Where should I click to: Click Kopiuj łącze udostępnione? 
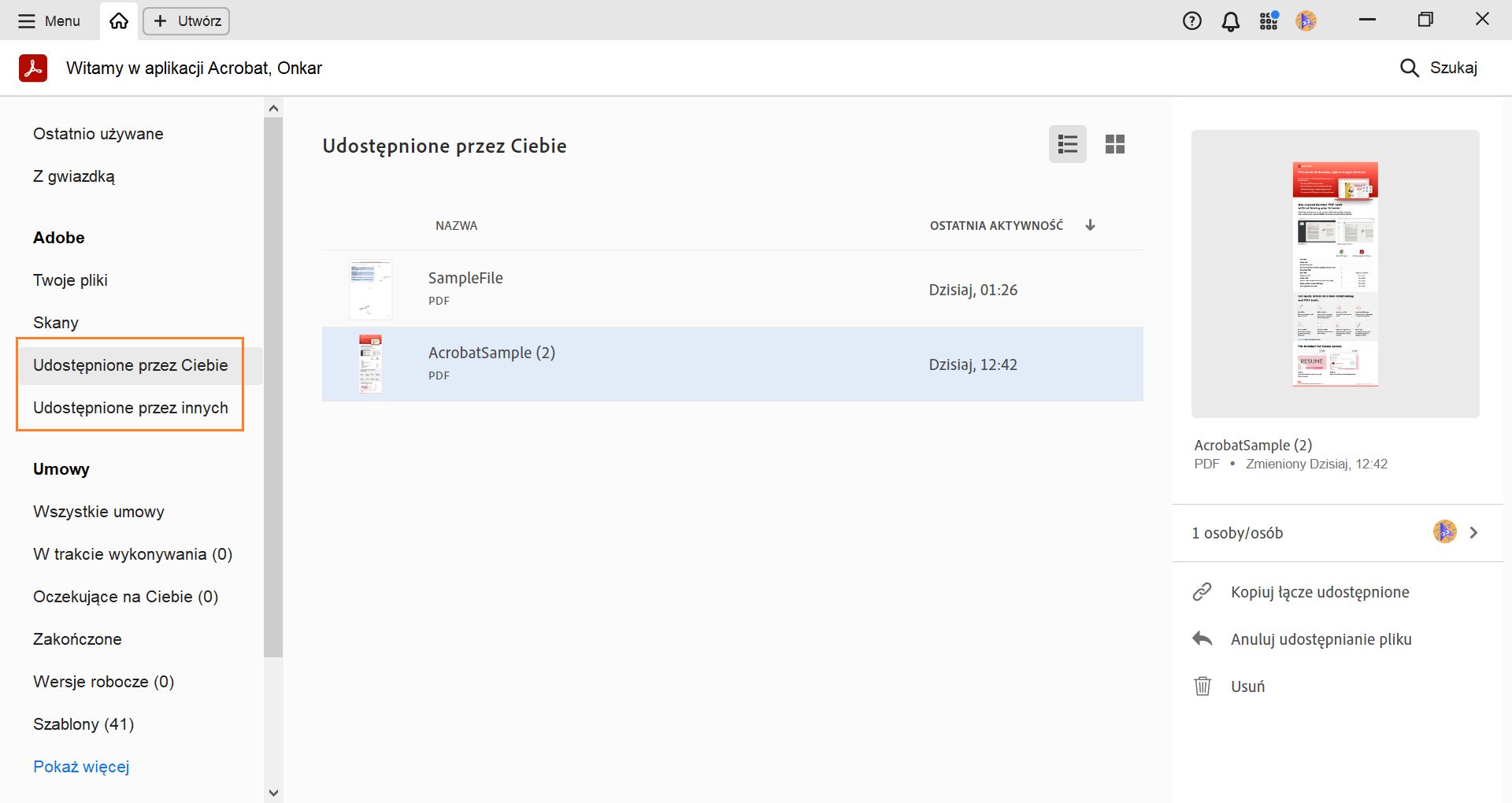point(1320,592)
